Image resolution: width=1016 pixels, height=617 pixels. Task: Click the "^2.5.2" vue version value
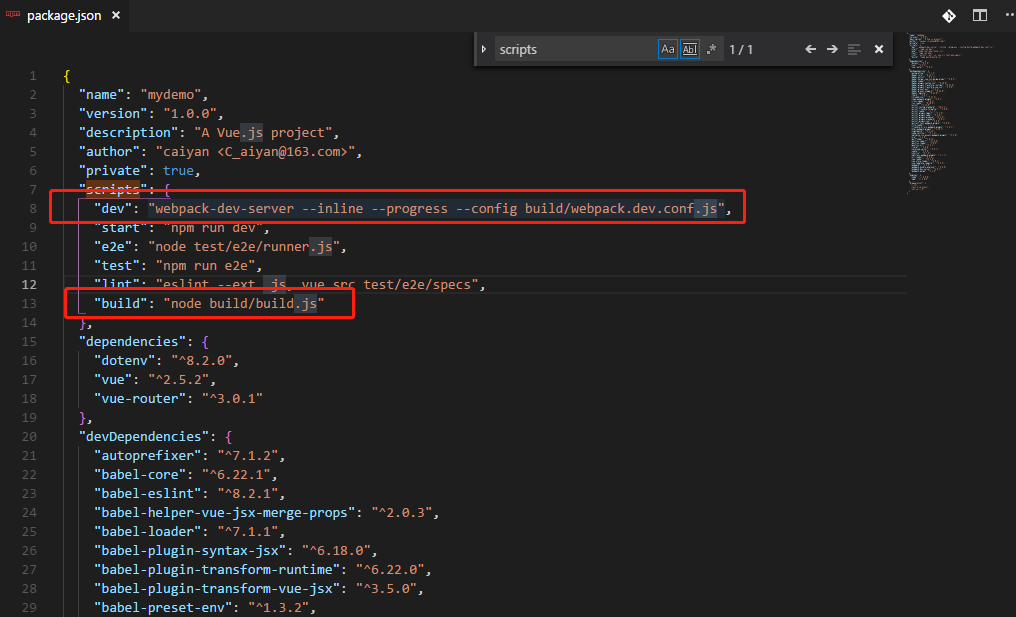178,380
